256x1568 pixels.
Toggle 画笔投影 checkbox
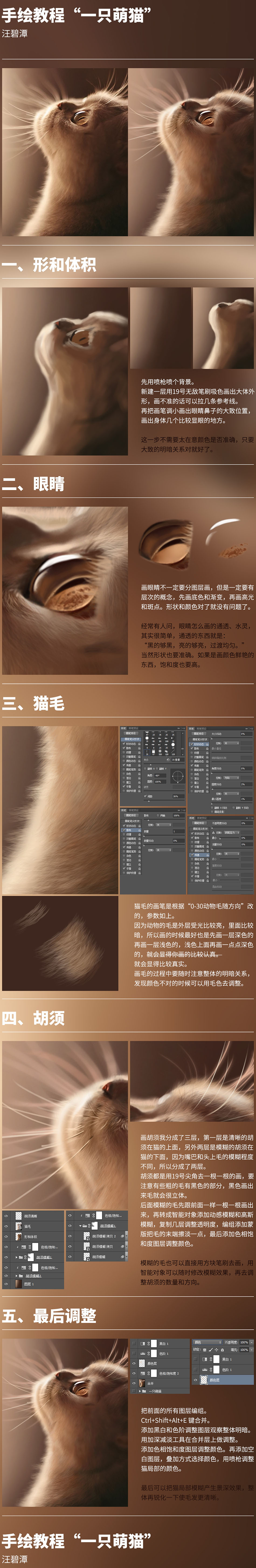coord(212,812)
